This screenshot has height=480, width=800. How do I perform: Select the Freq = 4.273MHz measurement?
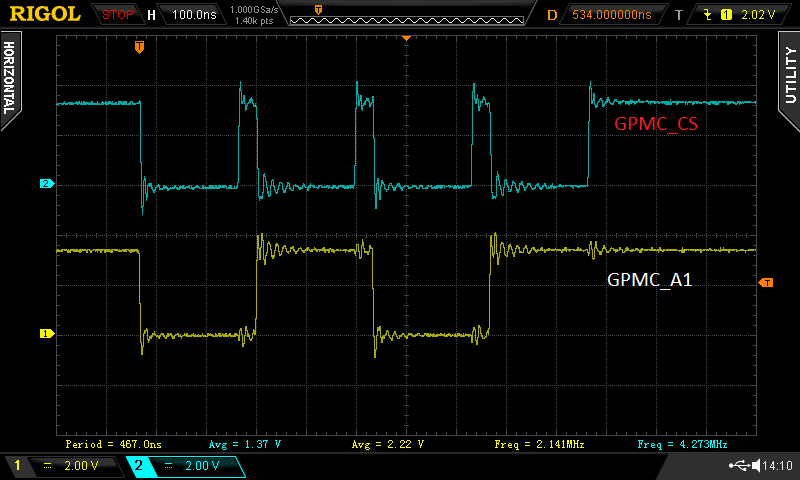(x=682, y=444)
